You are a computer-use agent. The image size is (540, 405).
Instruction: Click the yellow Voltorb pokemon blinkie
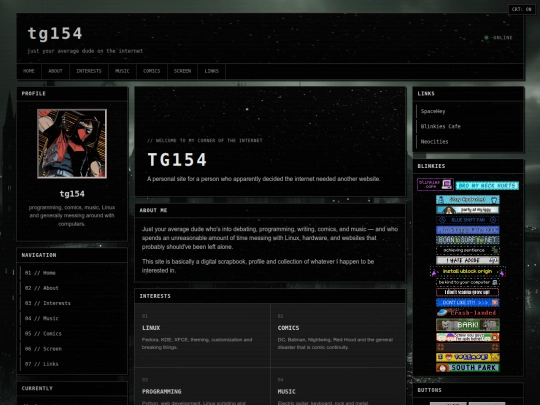[468, 357]
